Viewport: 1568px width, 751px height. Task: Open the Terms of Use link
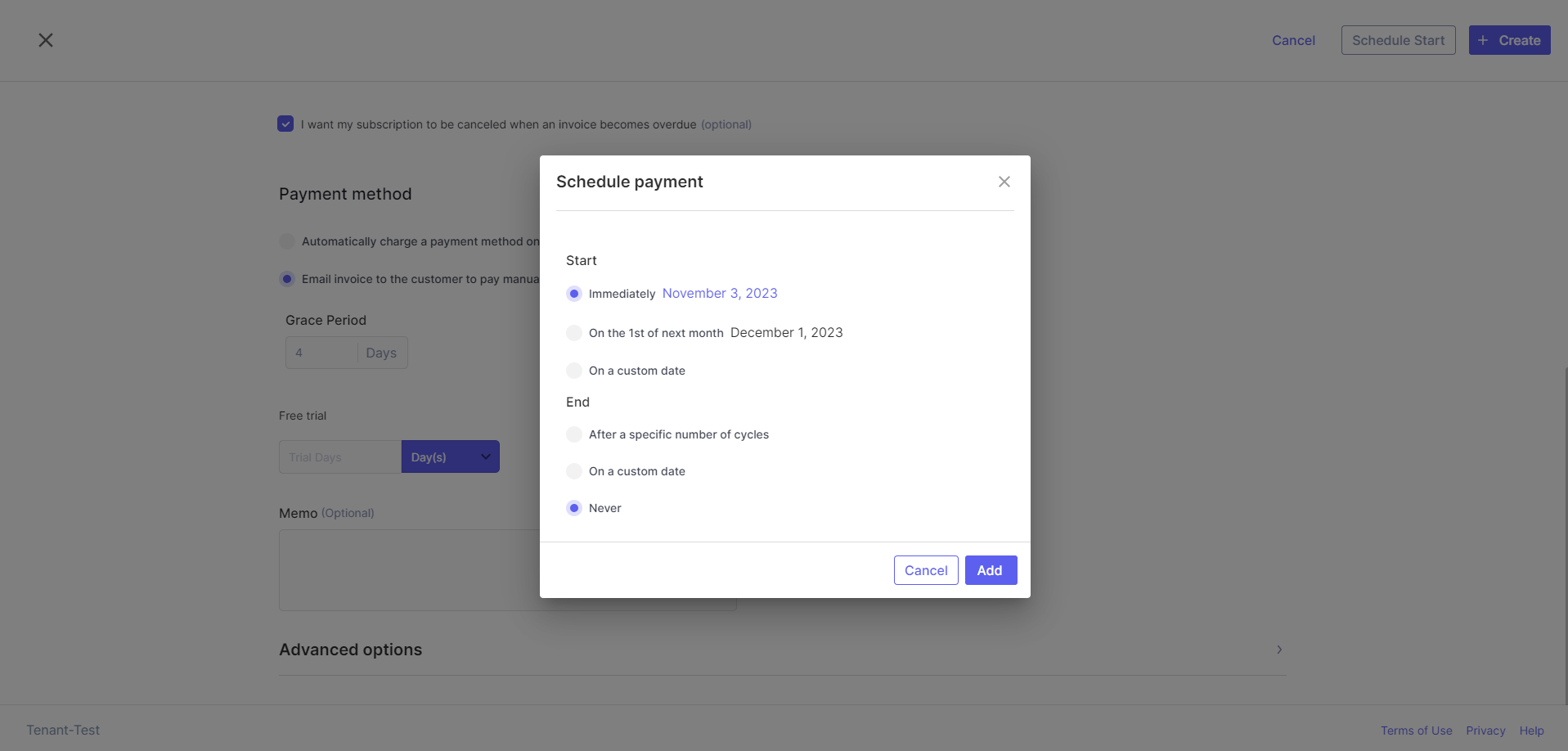tap(1417, 731)
